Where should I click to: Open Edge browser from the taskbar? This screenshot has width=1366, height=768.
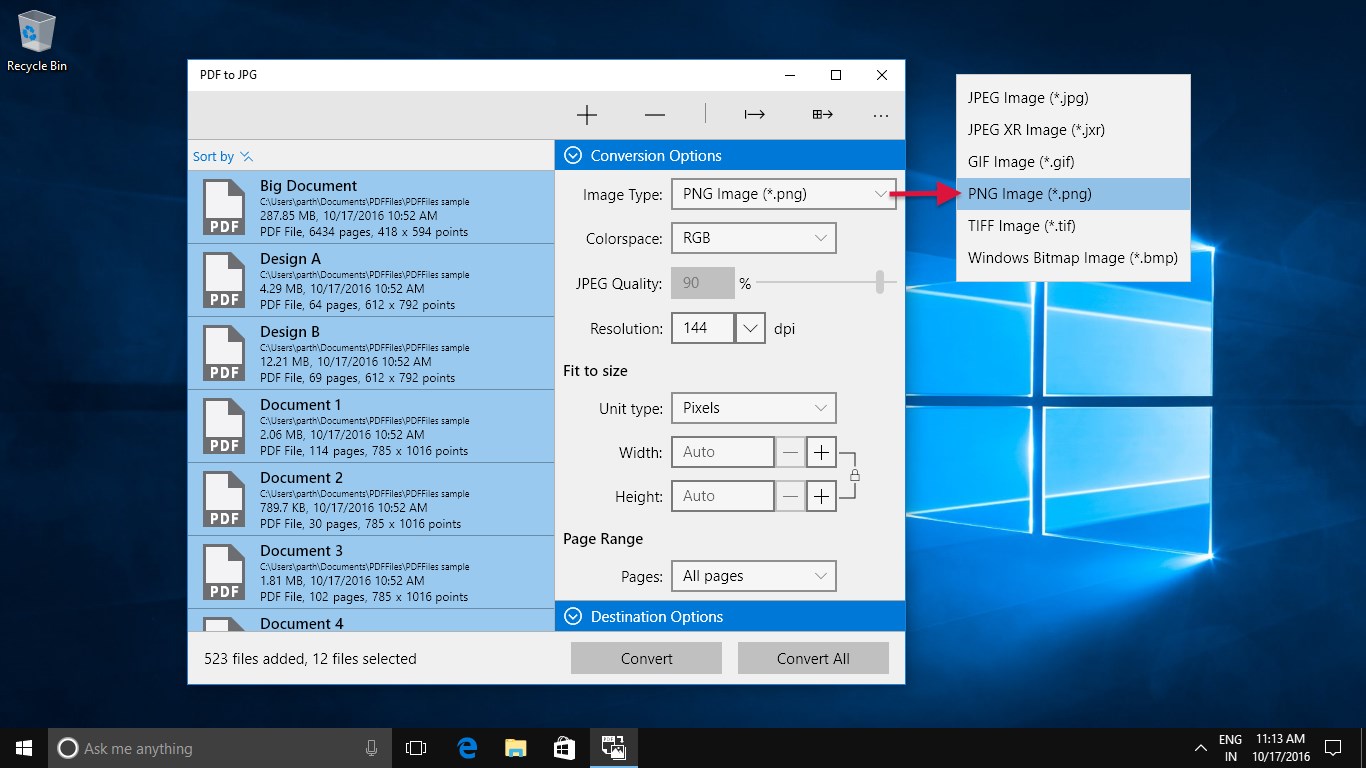466,748
